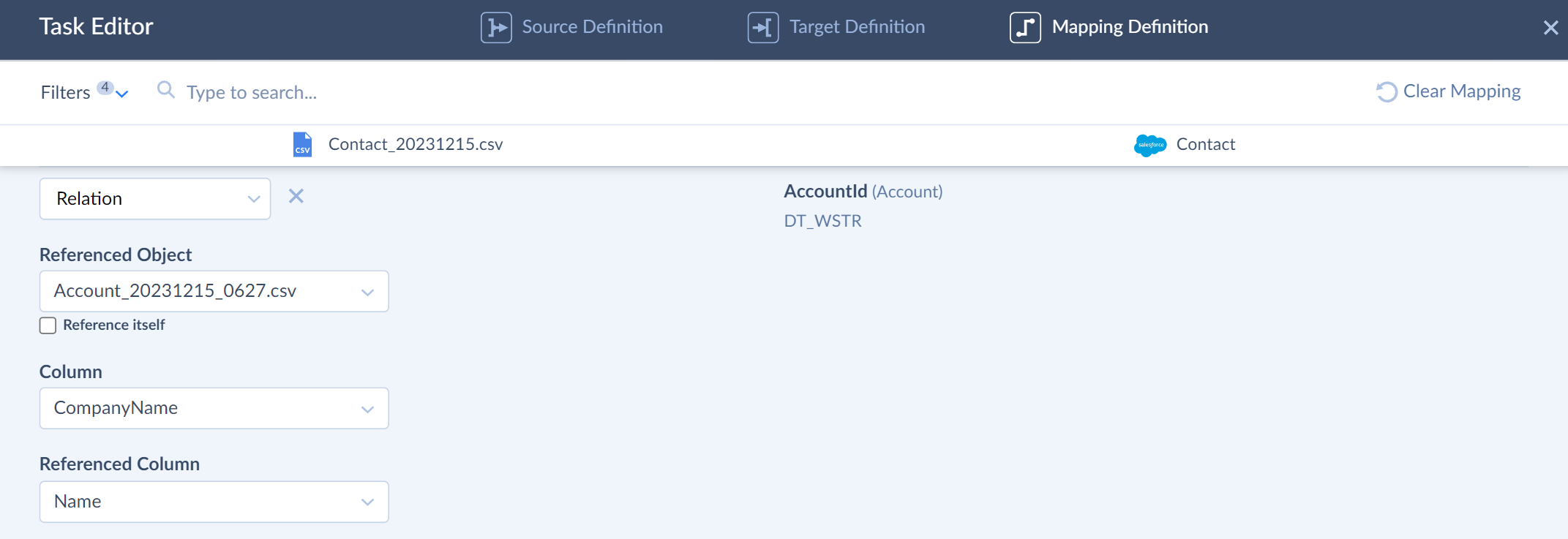1568x539 pixels.
Task: Expand the Referenced Column Name dropdown
Action: 214,502
